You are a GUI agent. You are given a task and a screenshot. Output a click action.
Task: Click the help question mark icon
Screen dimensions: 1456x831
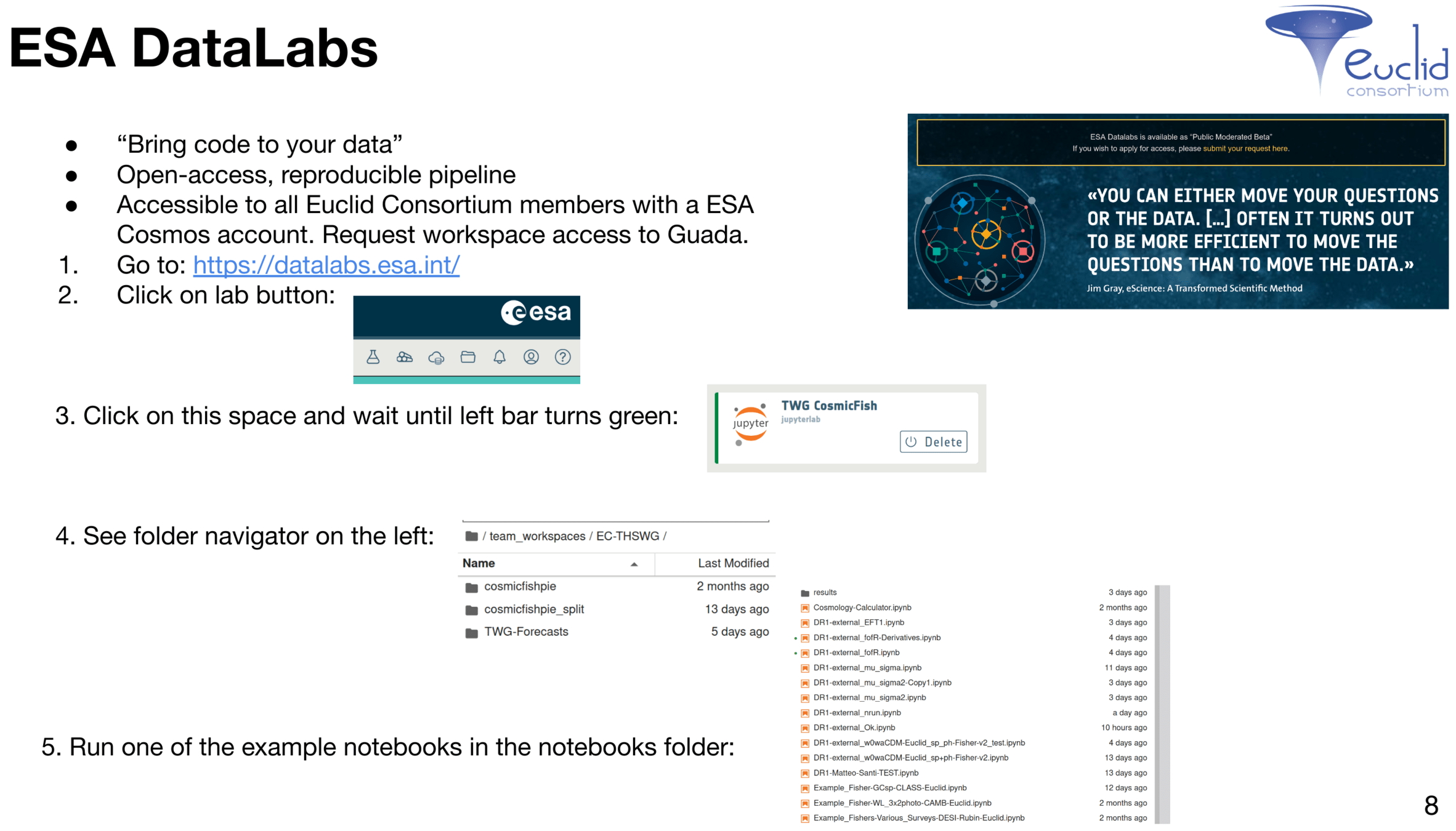coord(562,357)
